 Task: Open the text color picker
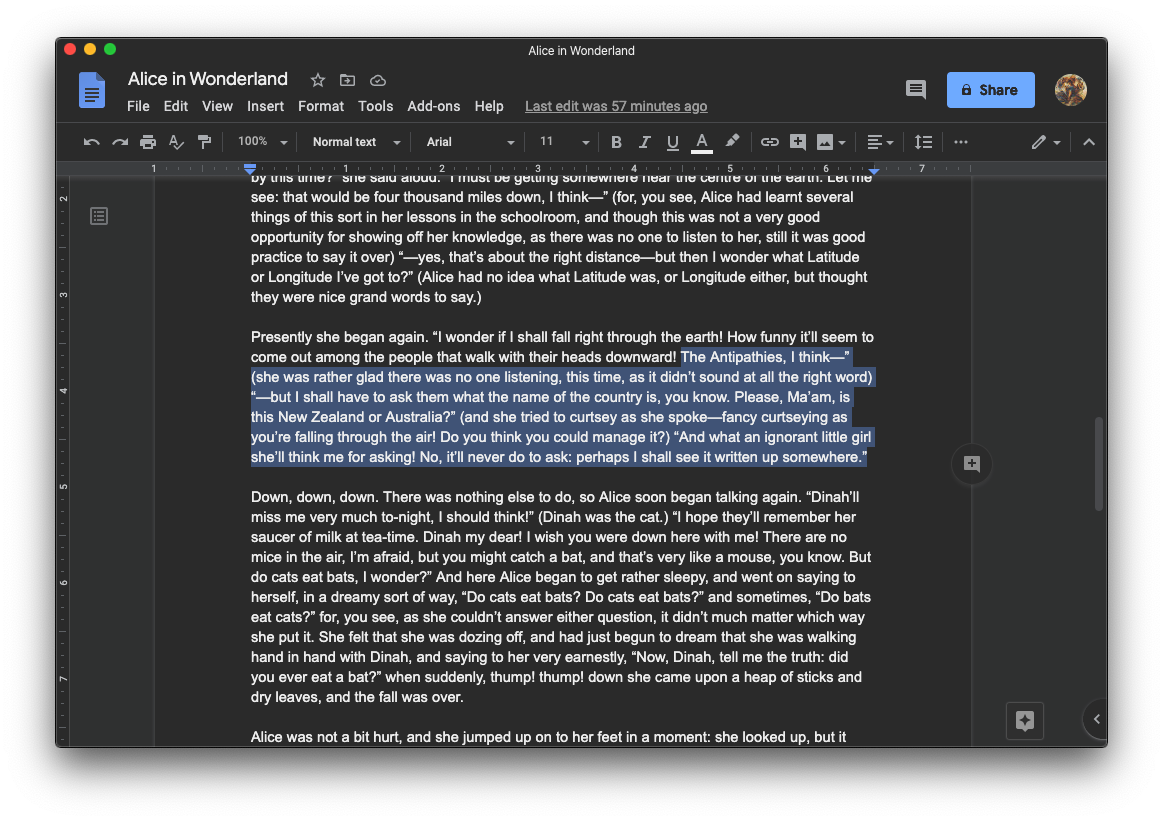(701, 142)
